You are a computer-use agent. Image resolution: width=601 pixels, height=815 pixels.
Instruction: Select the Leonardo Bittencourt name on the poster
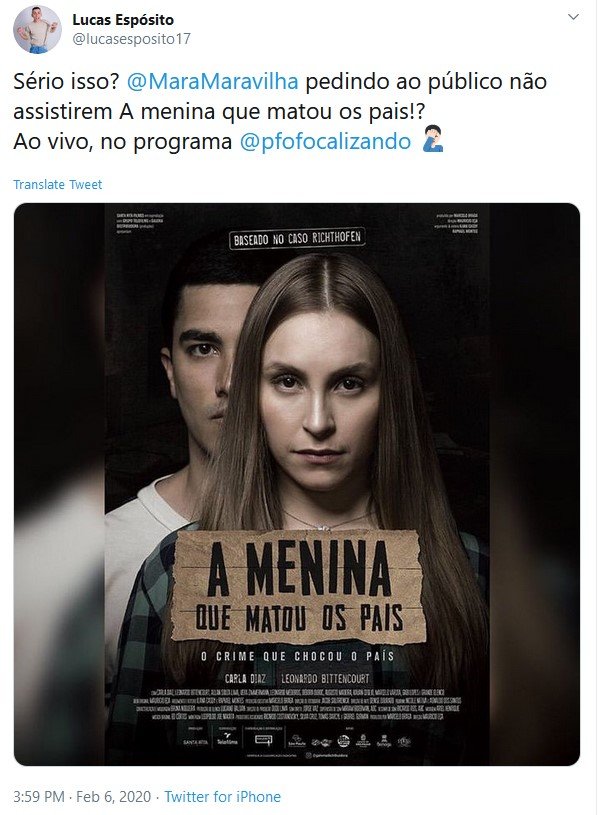pos(325,679)
